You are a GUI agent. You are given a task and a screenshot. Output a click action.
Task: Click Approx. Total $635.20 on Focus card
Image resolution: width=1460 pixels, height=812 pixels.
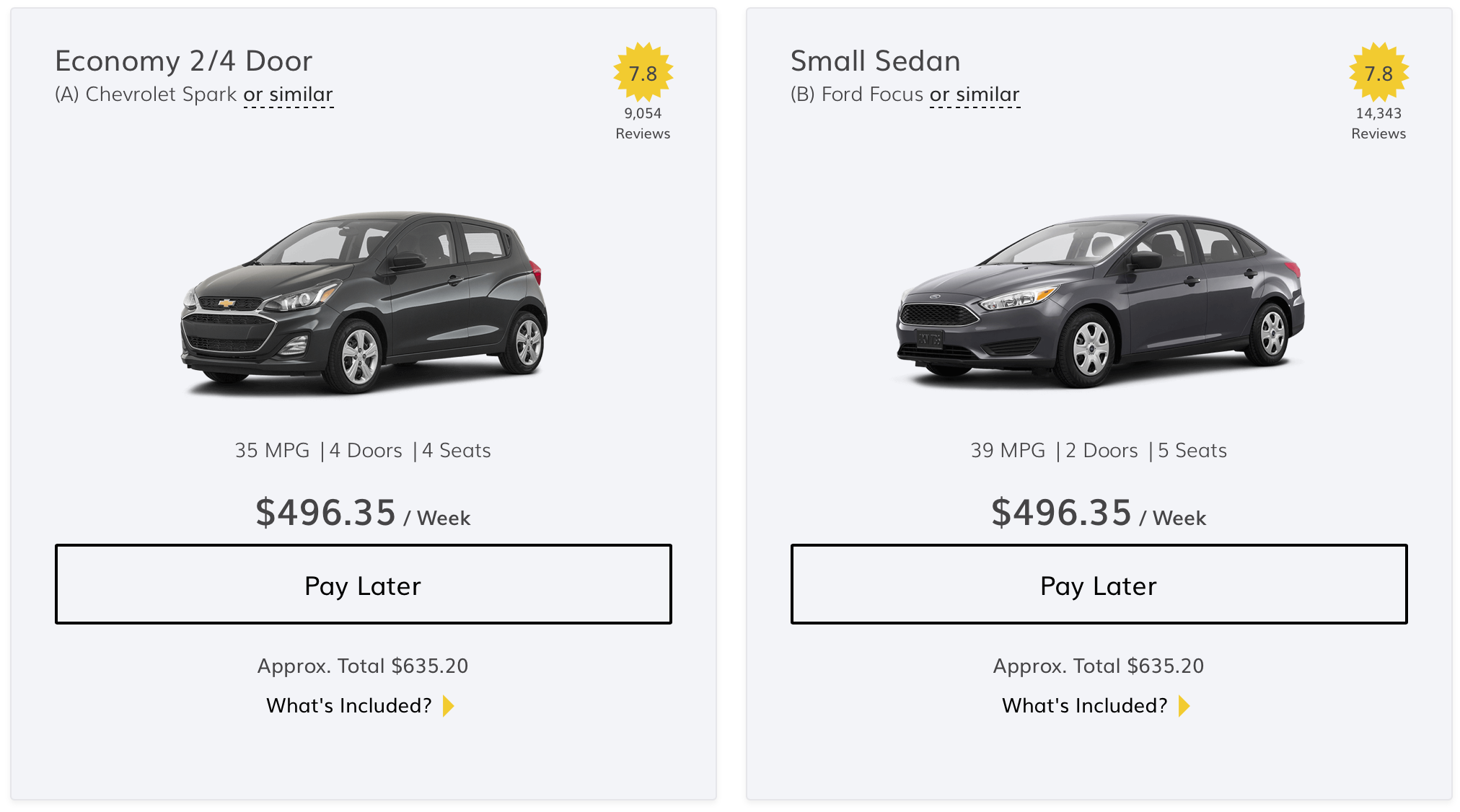1098,666
